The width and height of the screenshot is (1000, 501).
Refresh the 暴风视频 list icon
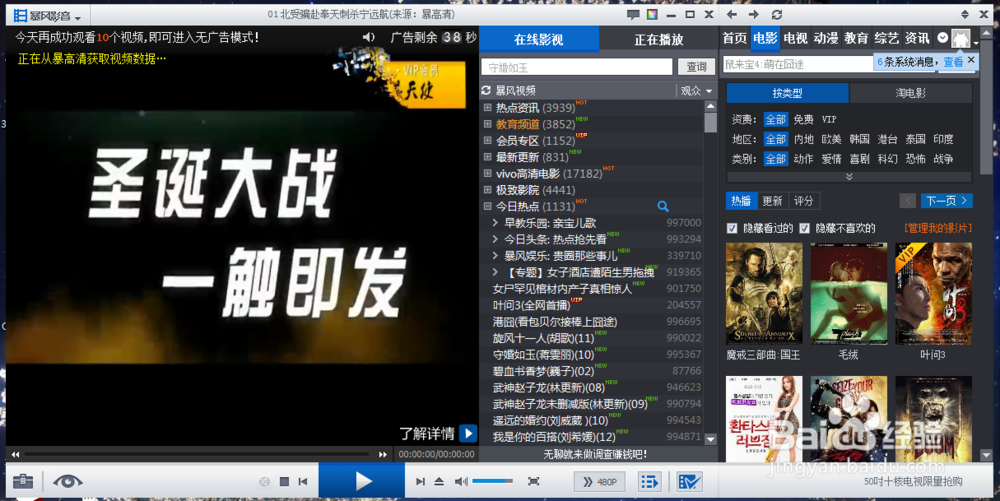click(x=487, y=91)
